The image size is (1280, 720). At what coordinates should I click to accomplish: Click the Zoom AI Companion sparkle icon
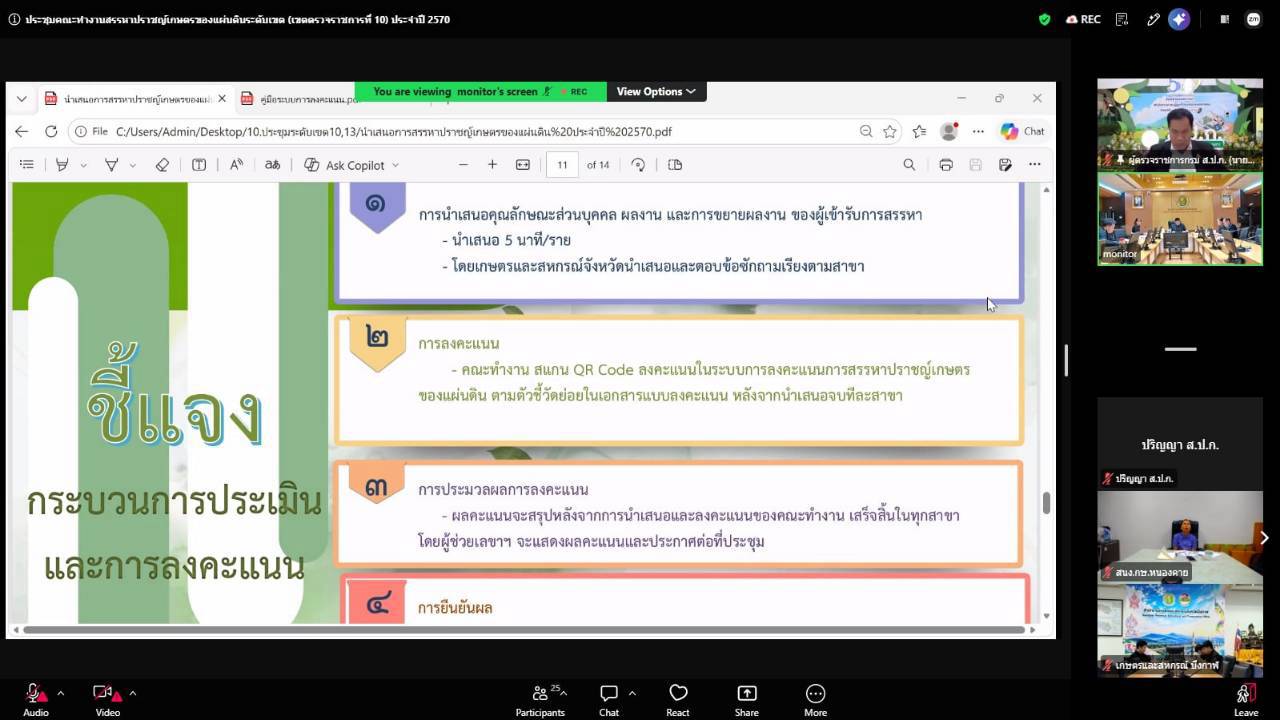pyautogui.click(x=1179, y=19)
